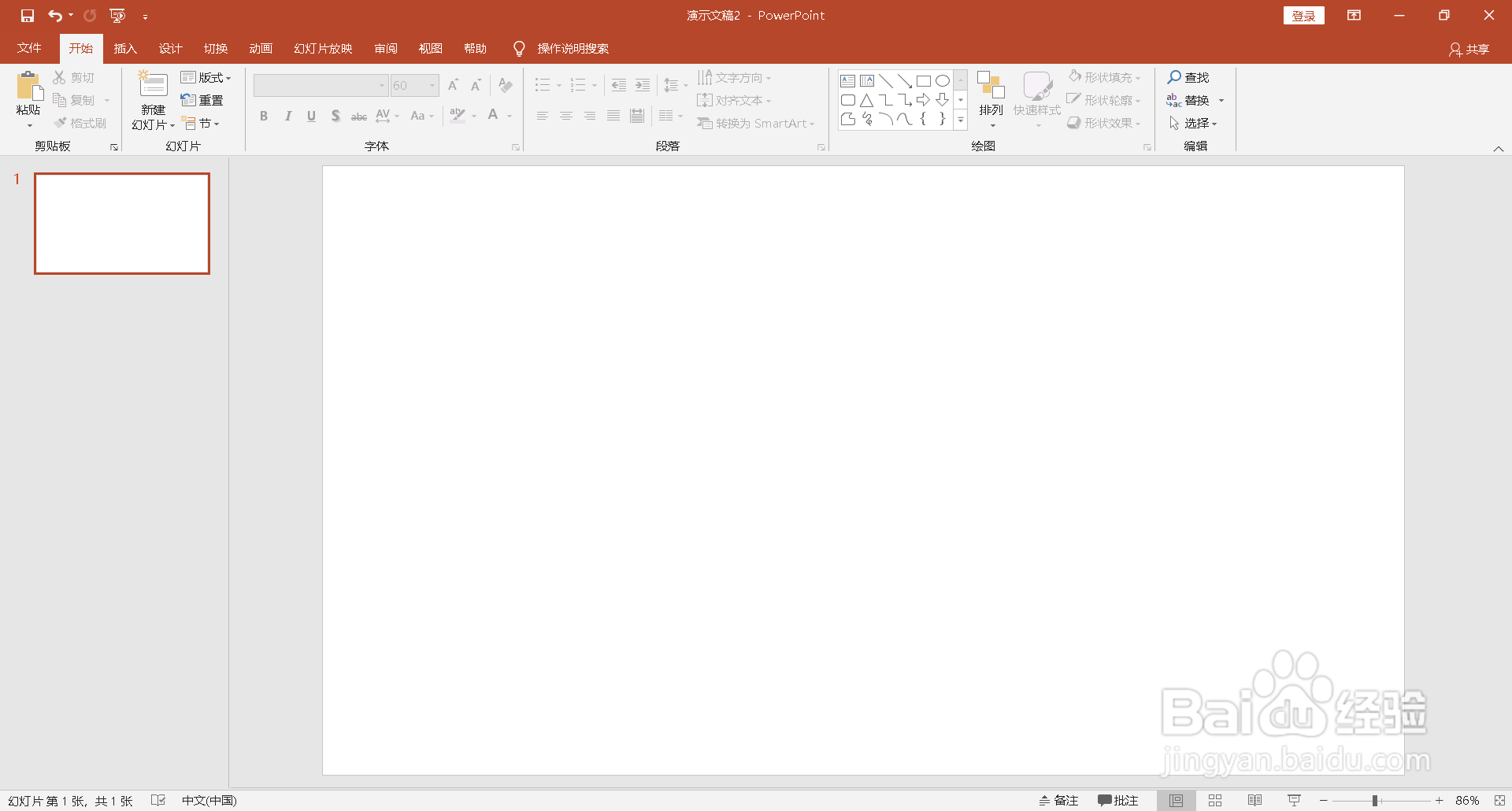Screen dimensions: 1512x811
Task: Open Shape Fill (形状填充) dropdown
Action: [1105, 77]
